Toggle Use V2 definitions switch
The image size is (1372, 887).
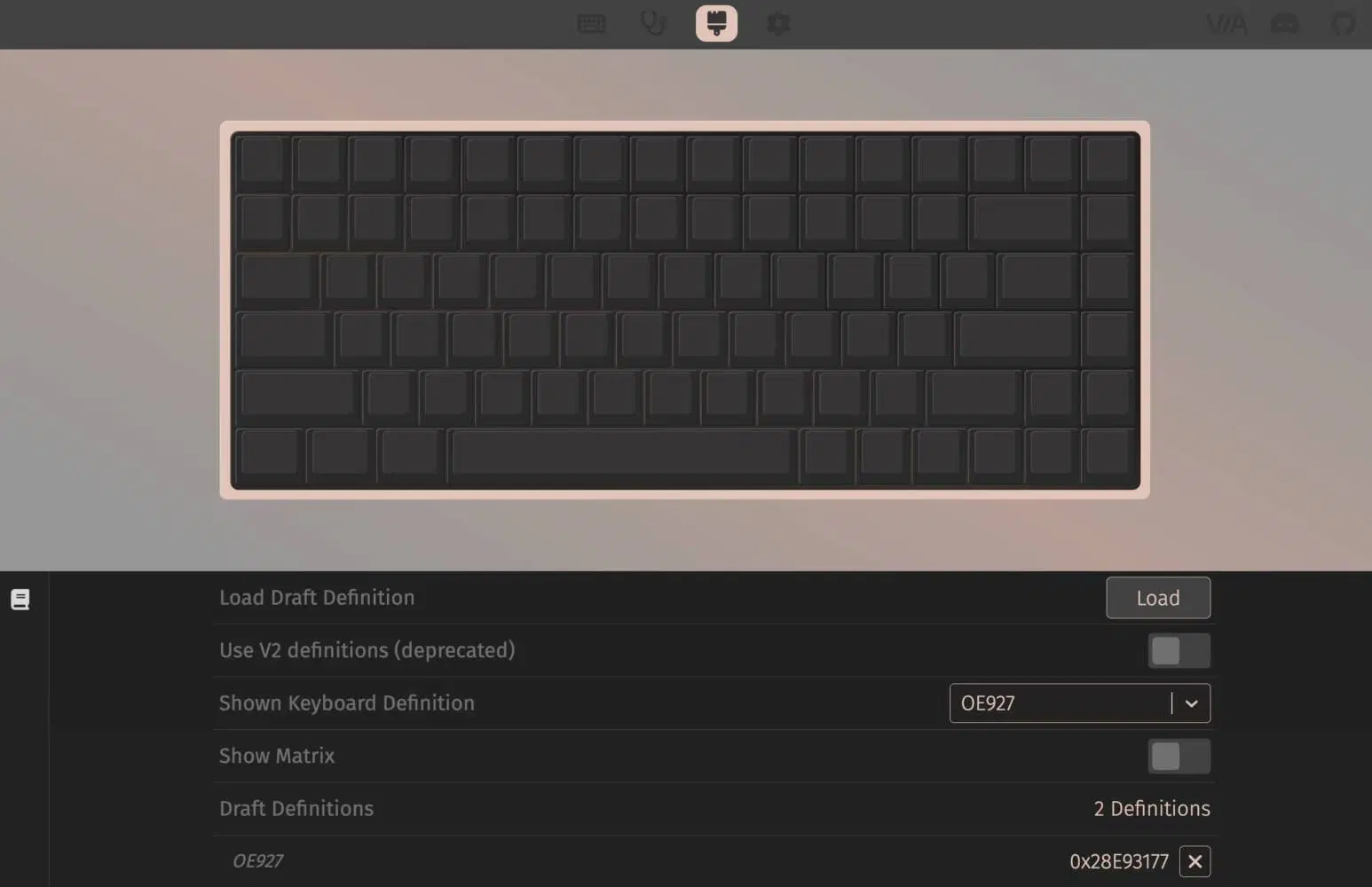(x=1179, y=651)
